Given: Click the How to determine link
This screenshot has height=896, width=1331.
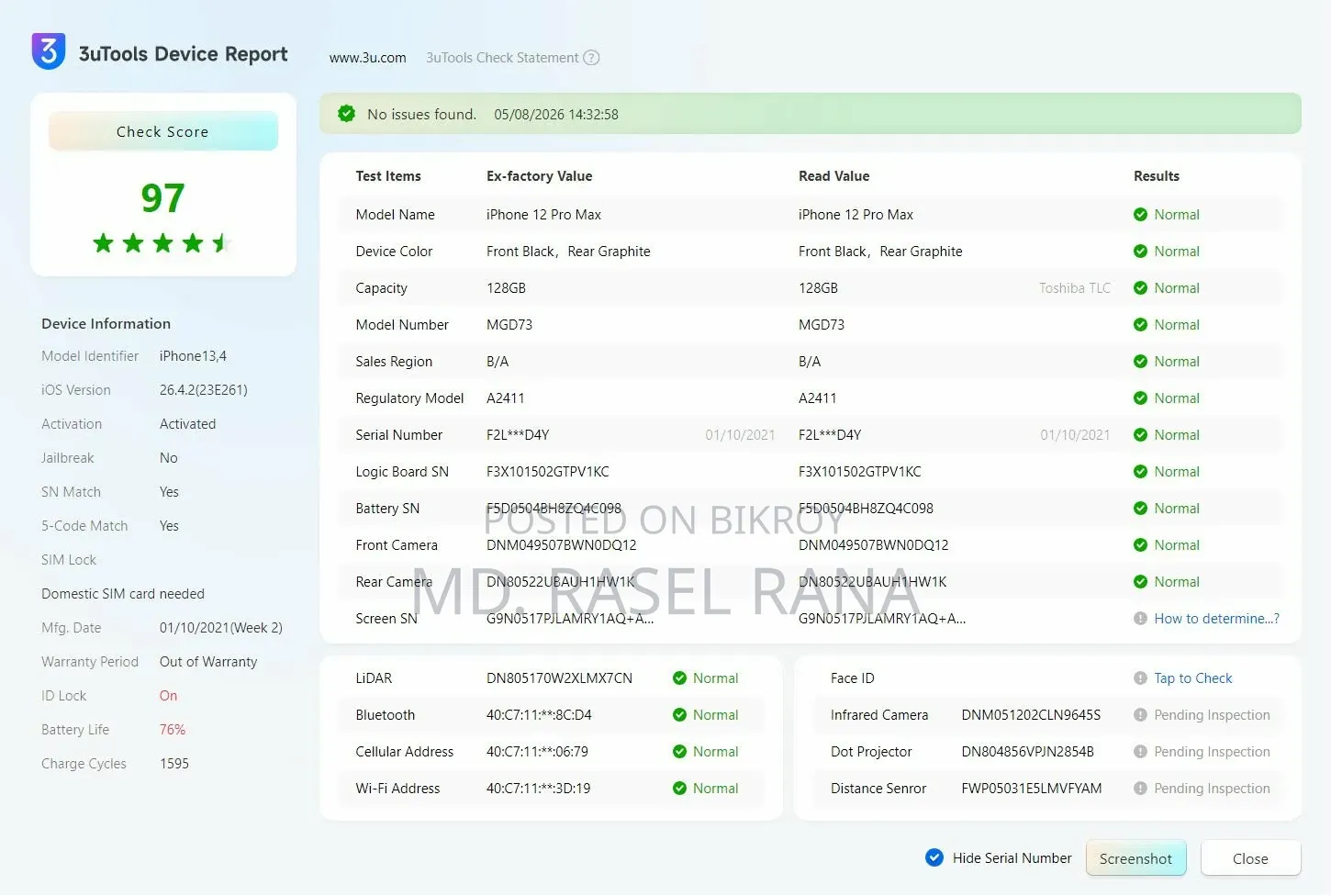Looking at the screenshot, I should (x=1216, y=619).
